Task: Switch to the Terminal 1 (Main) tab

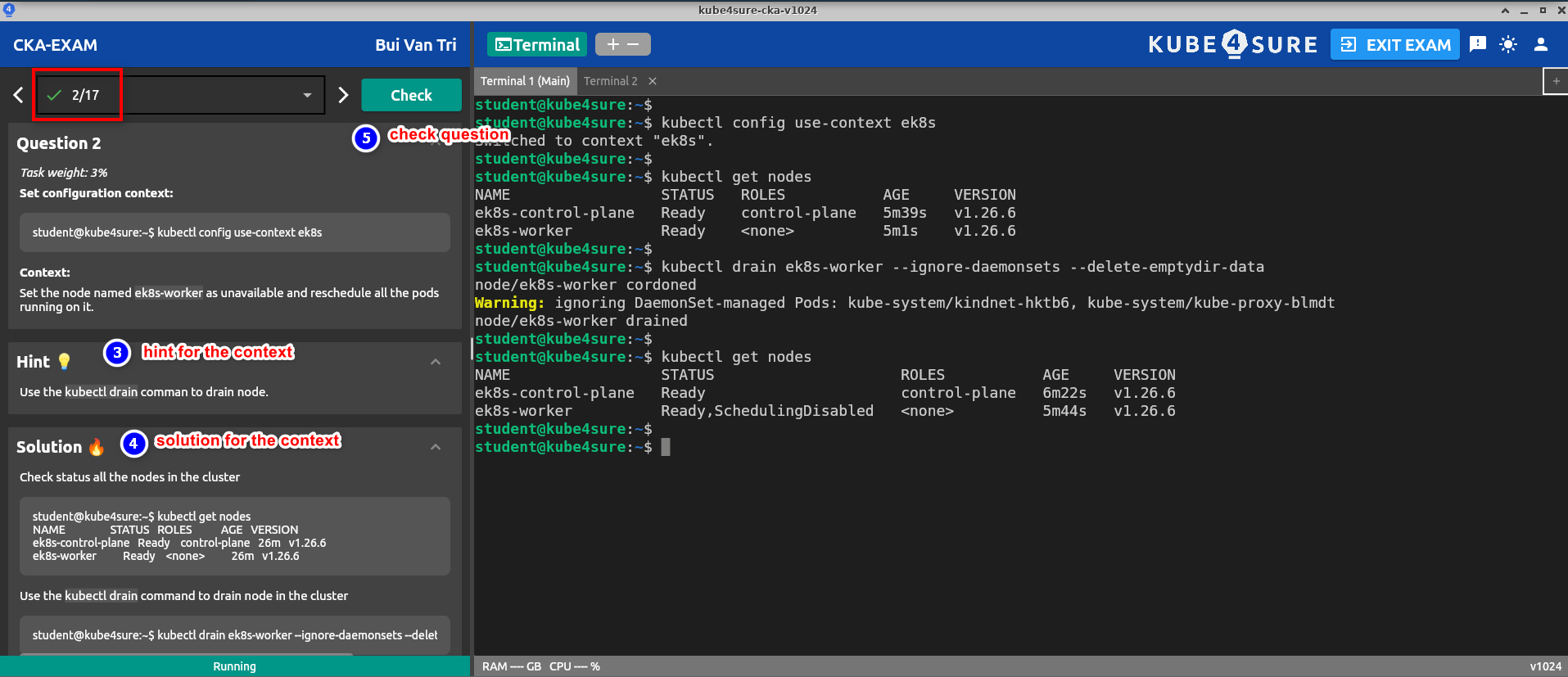Action: point(525,81)
